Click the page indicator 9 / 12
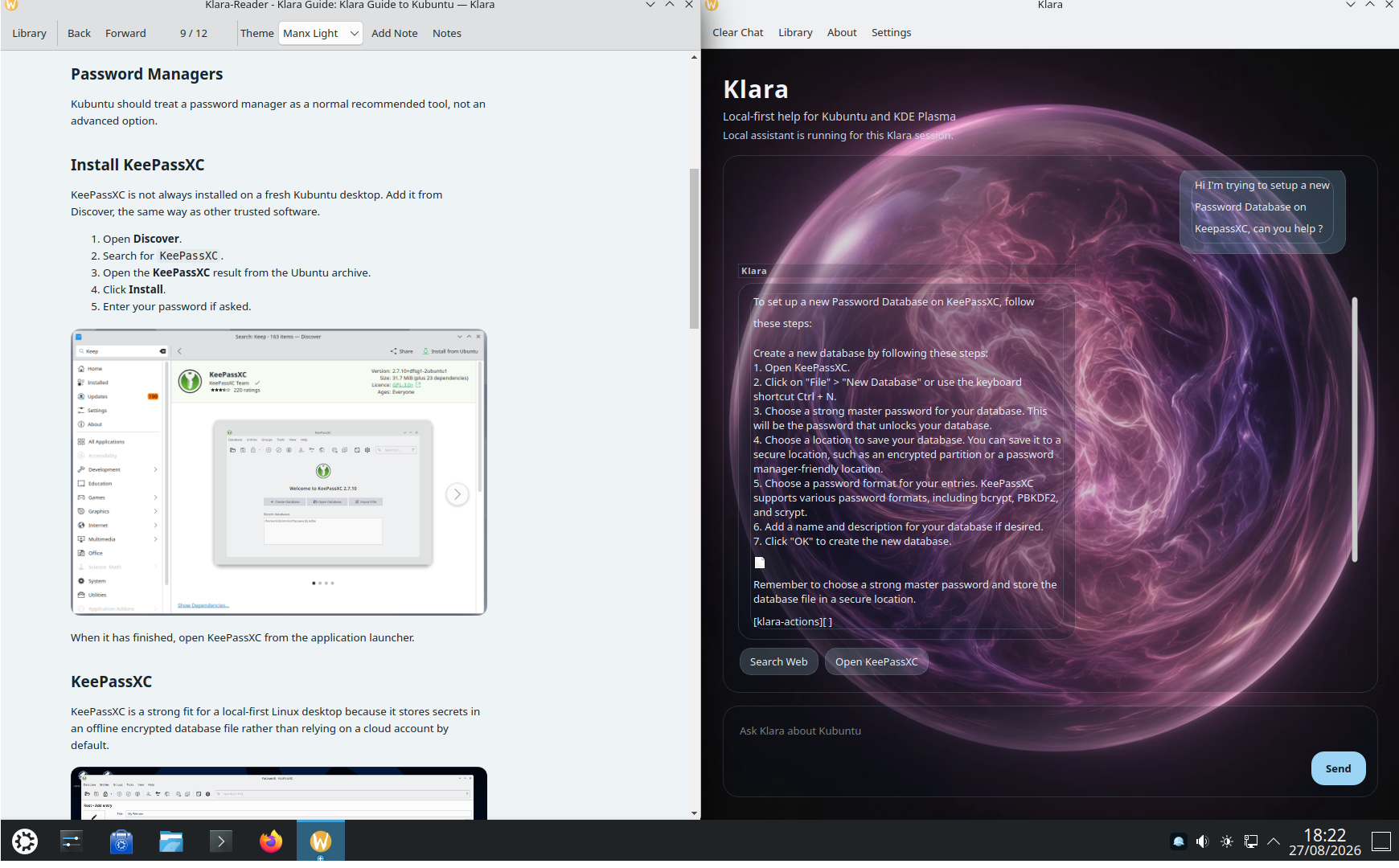Viewport: 1399px width, 868px height. 194,33
